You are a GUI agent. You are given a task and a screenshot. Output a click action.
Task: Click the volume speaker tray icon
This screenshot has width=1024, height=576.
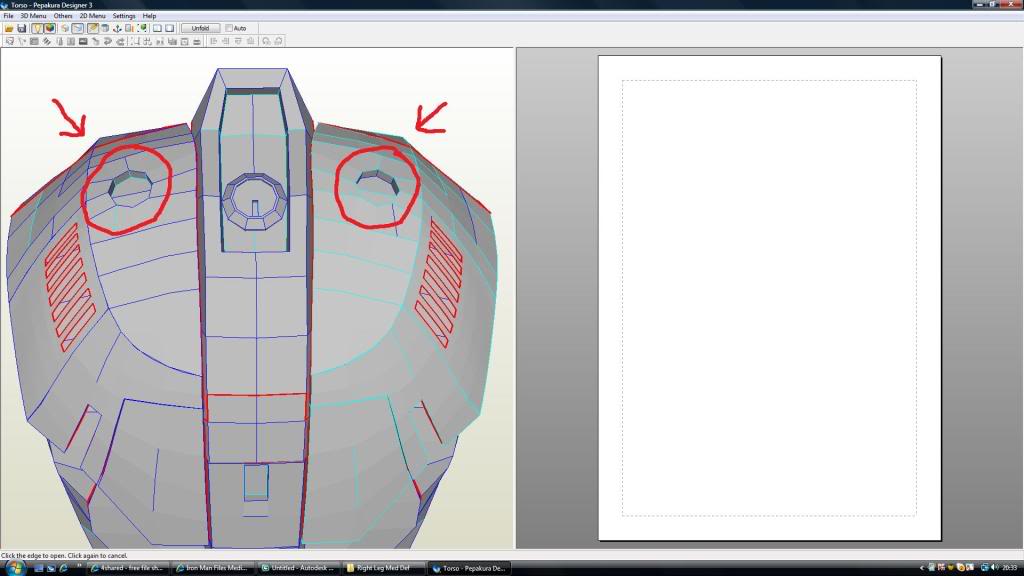[x=995, y=568]
